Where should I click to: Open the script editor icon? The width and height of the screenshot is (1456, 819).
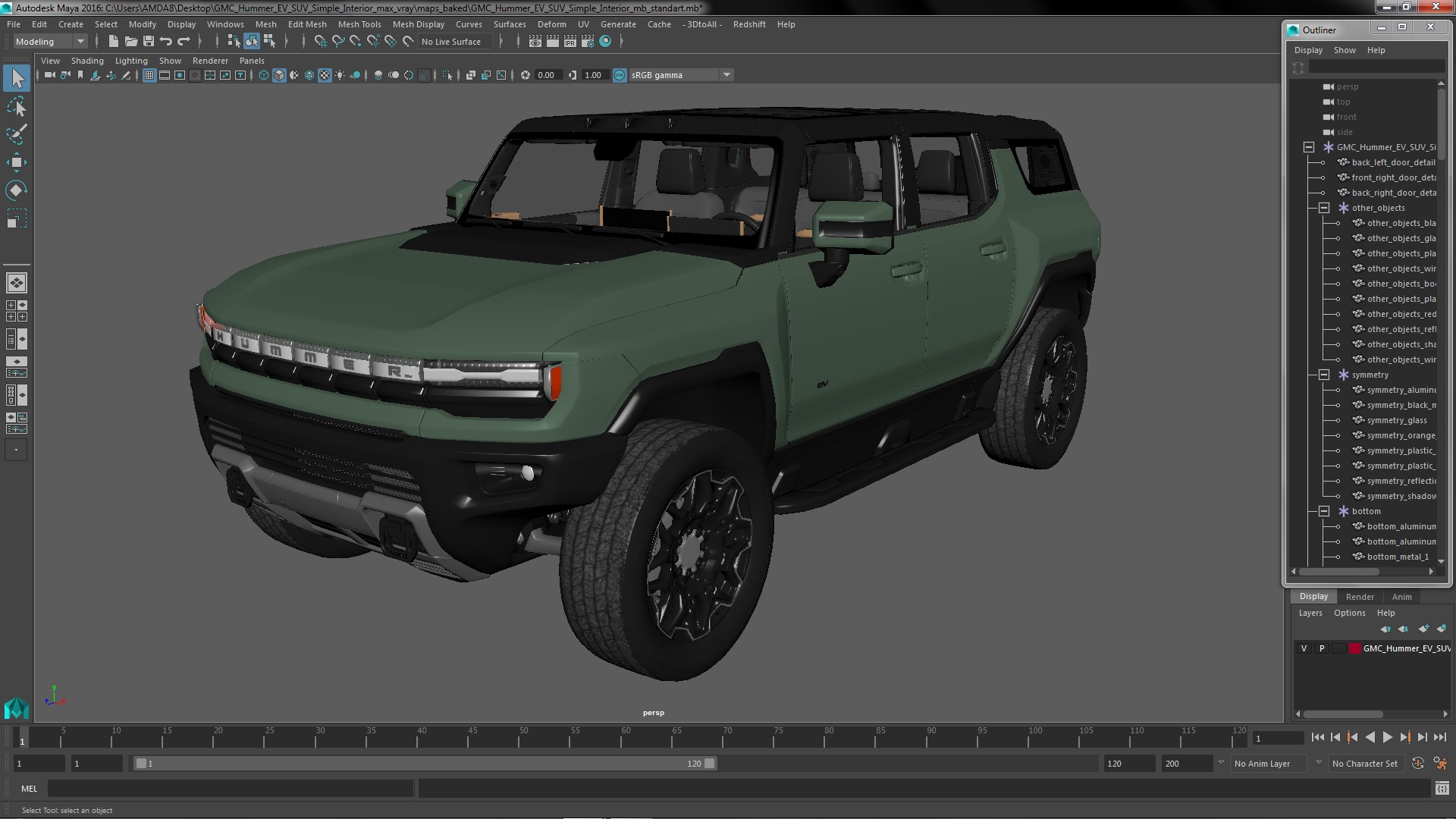click(x=1442, y=789)
